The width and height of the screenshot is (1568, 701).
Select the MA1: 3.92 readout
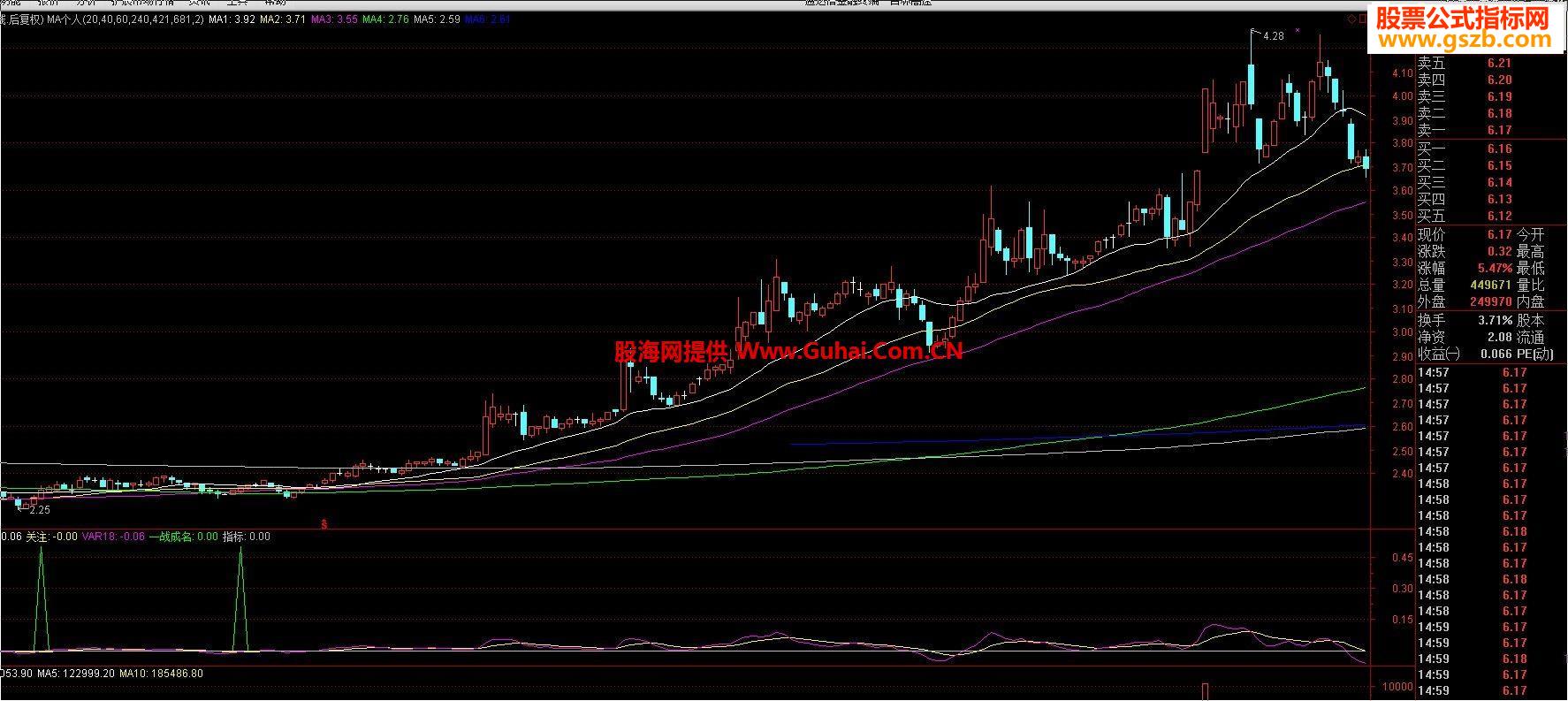pyautogui.click(x=232, y=19)
